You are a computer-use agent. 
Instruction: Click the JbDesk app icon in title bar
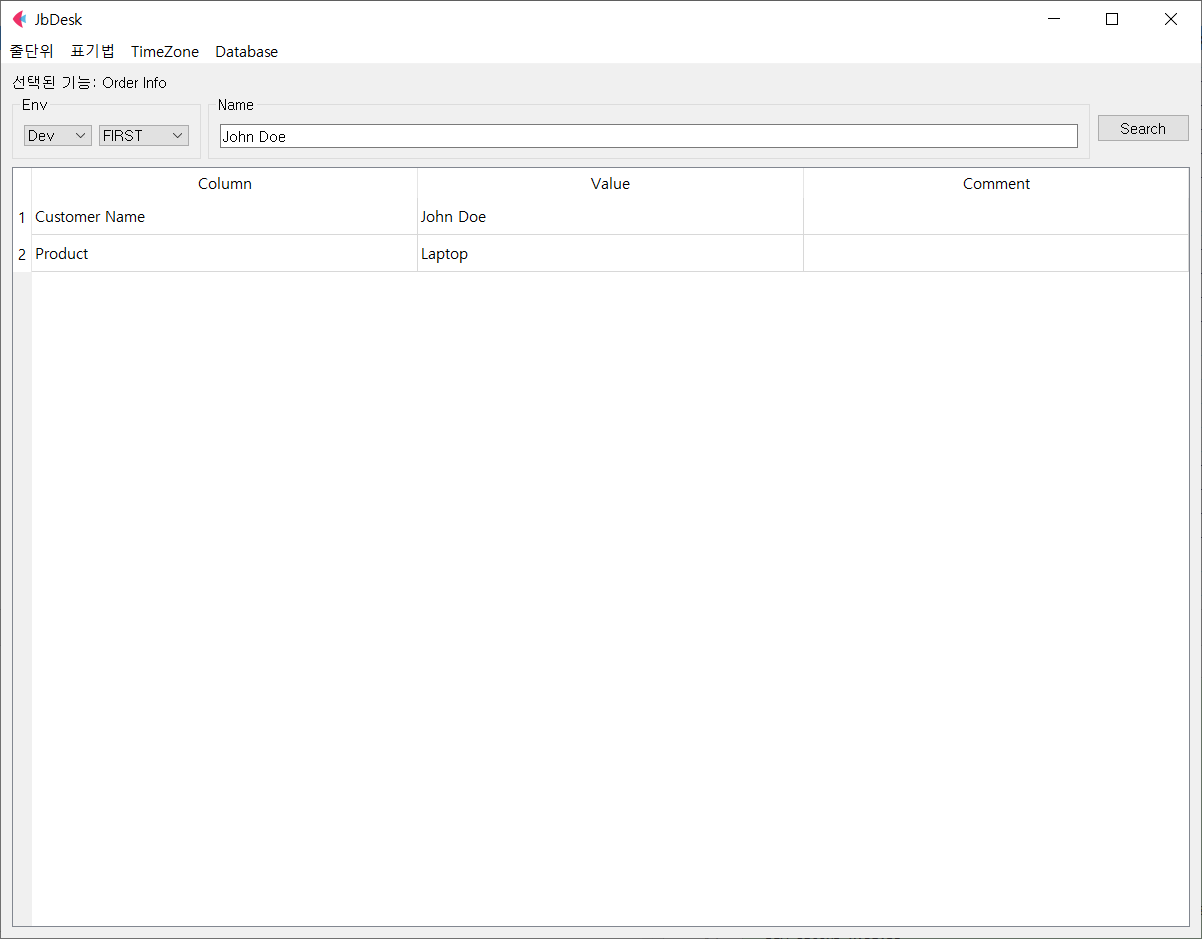tap(19, 19)
